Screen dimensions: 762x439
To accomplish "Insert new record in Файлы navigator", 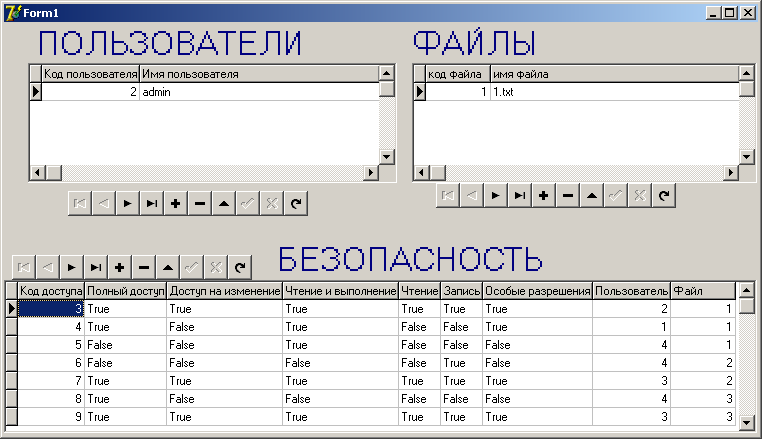I will 544,195.
